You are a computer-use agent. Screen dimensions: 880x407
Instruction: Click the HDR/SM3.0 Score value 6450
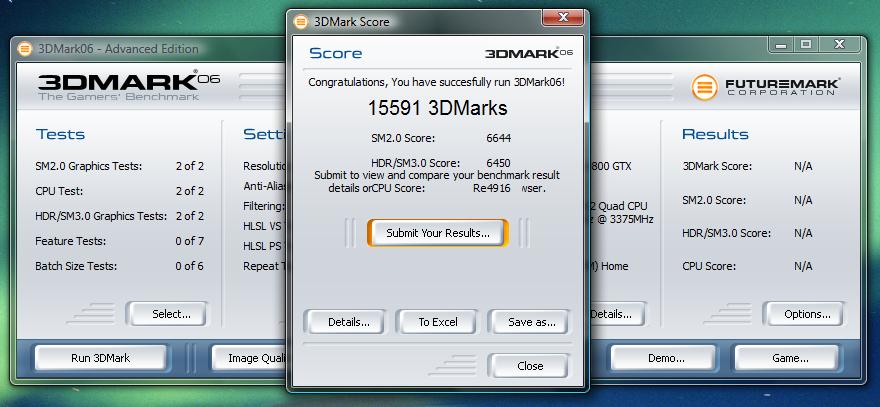(x=498, y=163)
